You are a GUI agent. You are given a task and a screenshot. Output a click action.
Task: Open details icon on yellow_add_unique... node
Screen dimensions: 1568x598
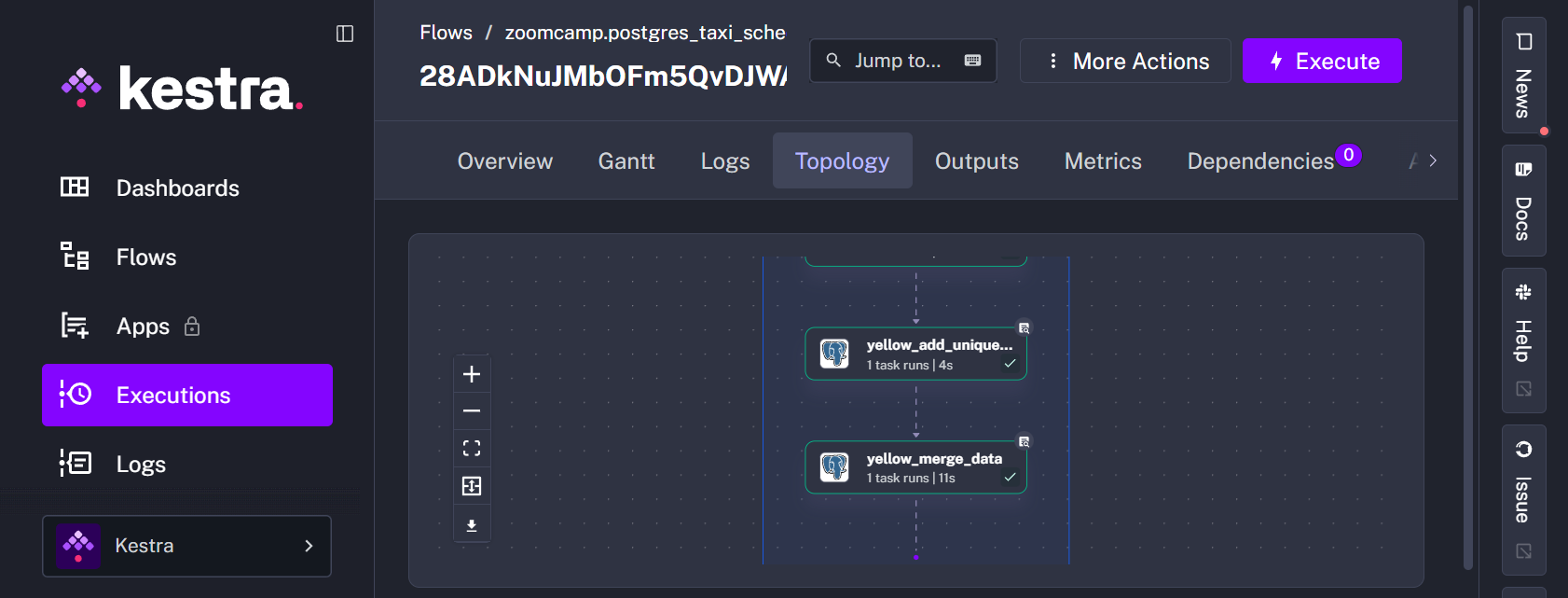coord(1024,327)
